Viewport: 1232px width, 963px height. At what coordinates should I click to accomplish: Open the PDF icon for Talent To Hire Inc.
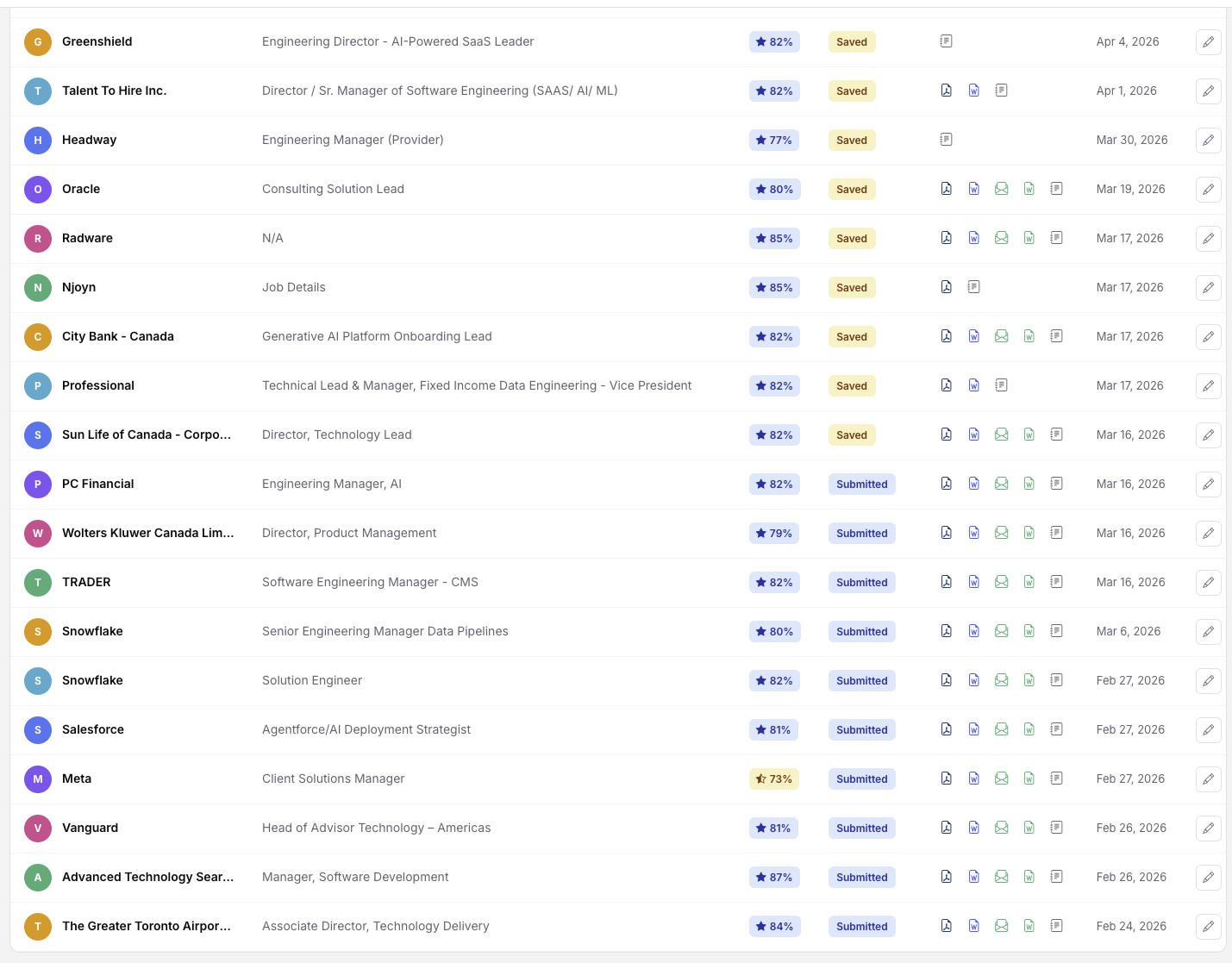946,91
